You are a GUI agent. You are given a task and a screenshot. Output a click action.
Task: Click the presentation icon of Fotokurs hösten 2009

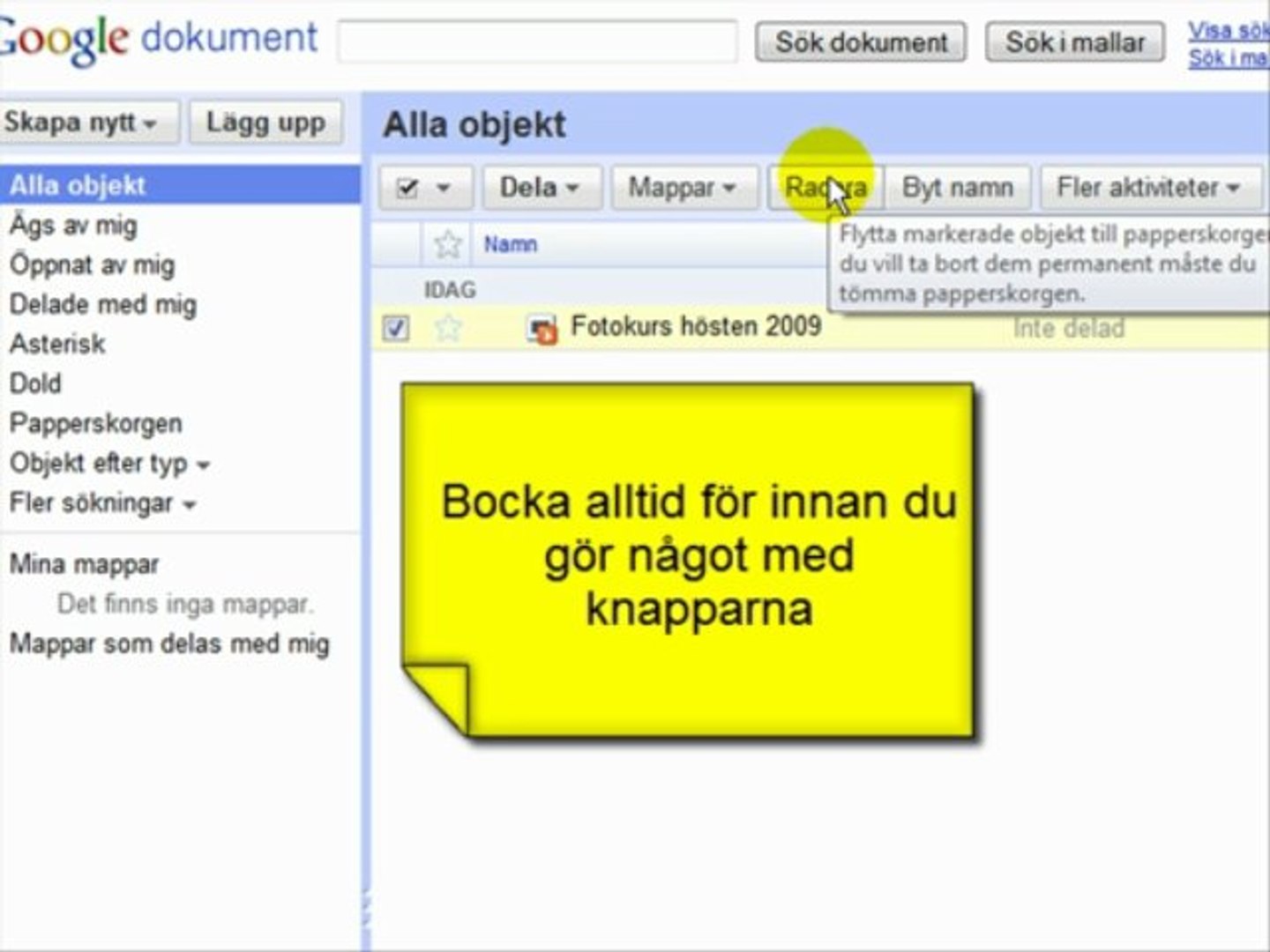click(x=542, y=329)
